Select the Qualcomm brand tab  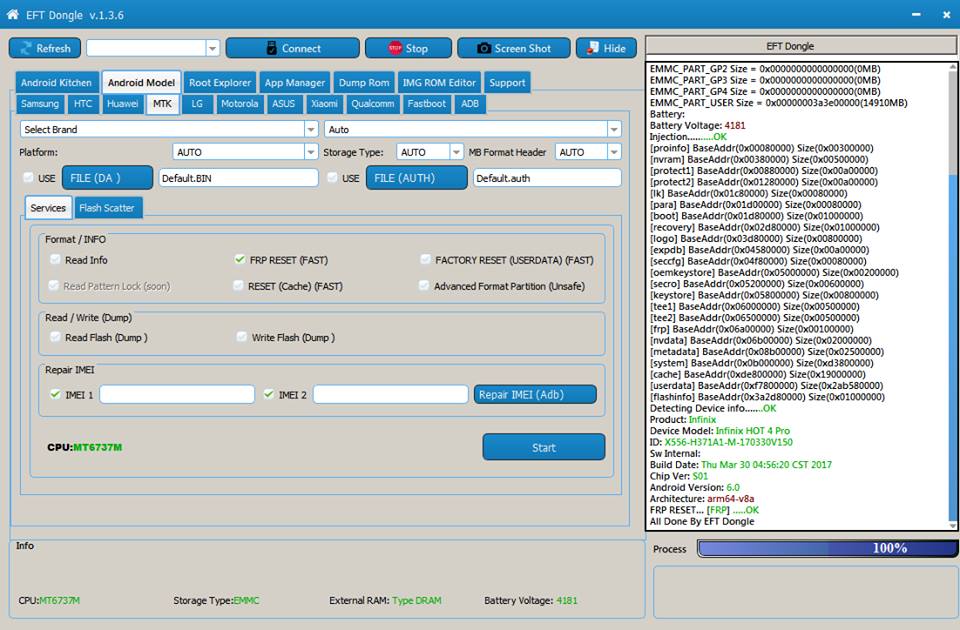372,104
